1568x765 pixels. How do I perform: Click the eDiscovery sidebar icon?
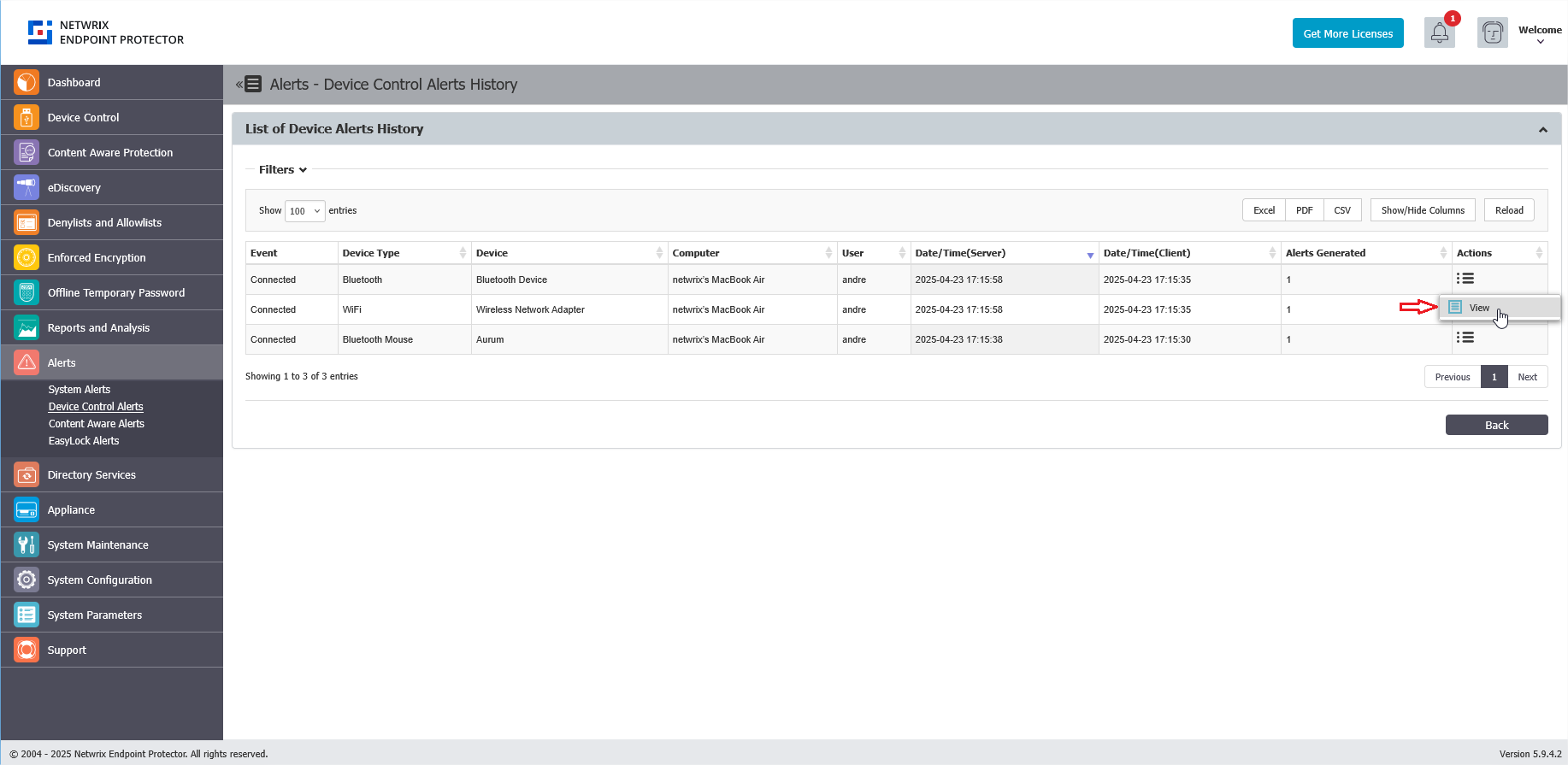coord(27,187)
